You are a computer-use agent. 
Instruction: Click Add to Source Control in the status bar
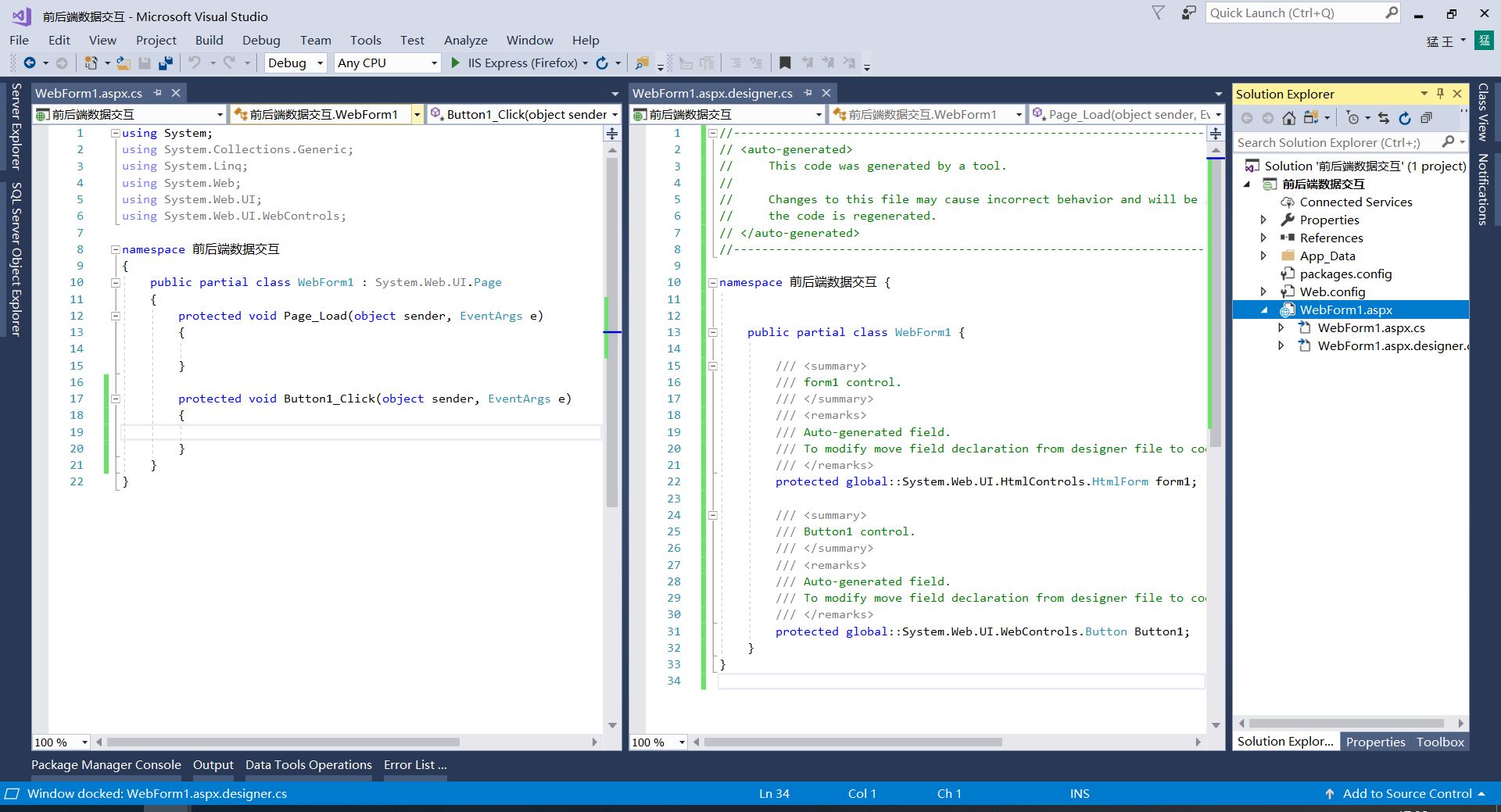click(1406, 793)
